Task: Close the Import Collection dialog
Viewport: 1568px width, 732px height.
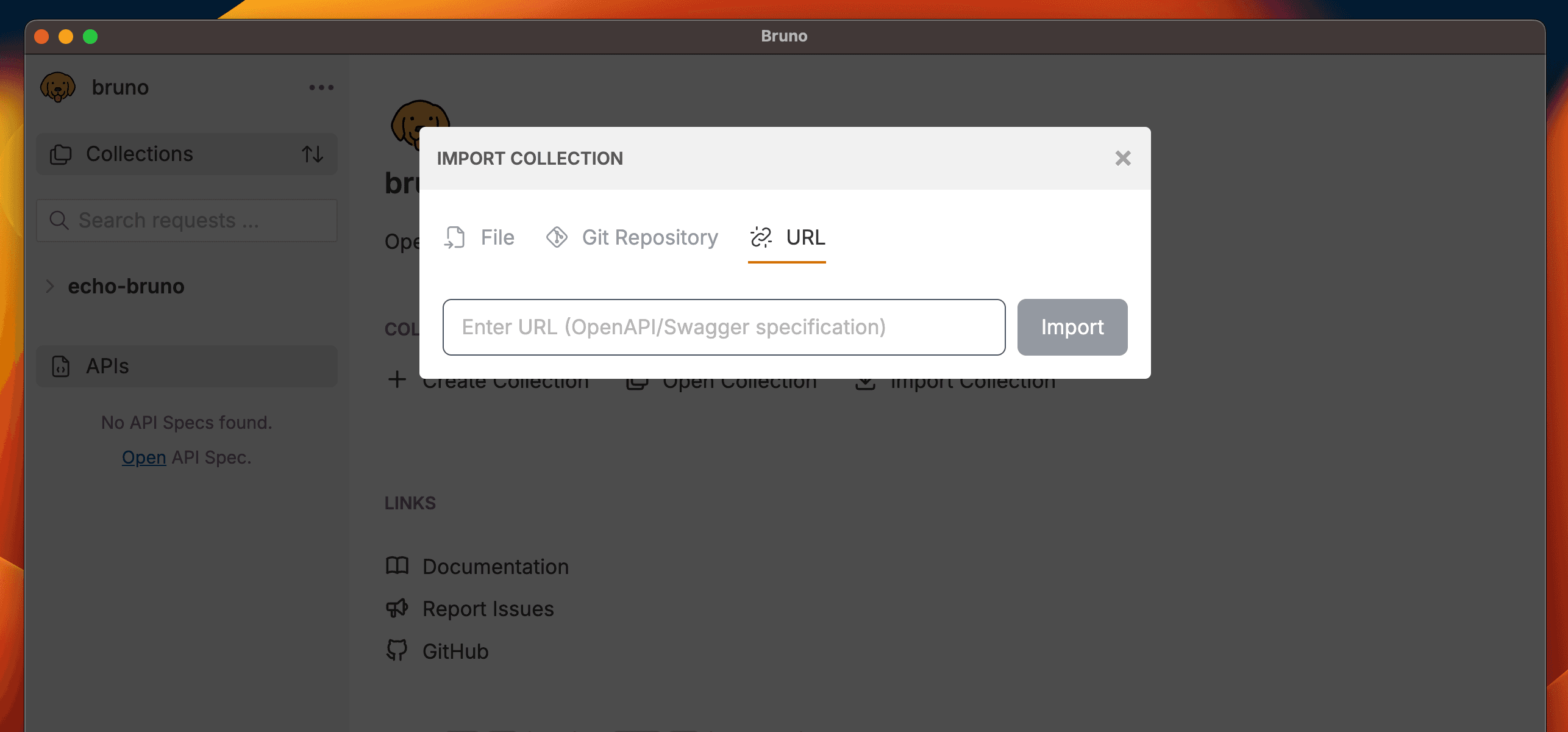Action: pos(1122,158)
